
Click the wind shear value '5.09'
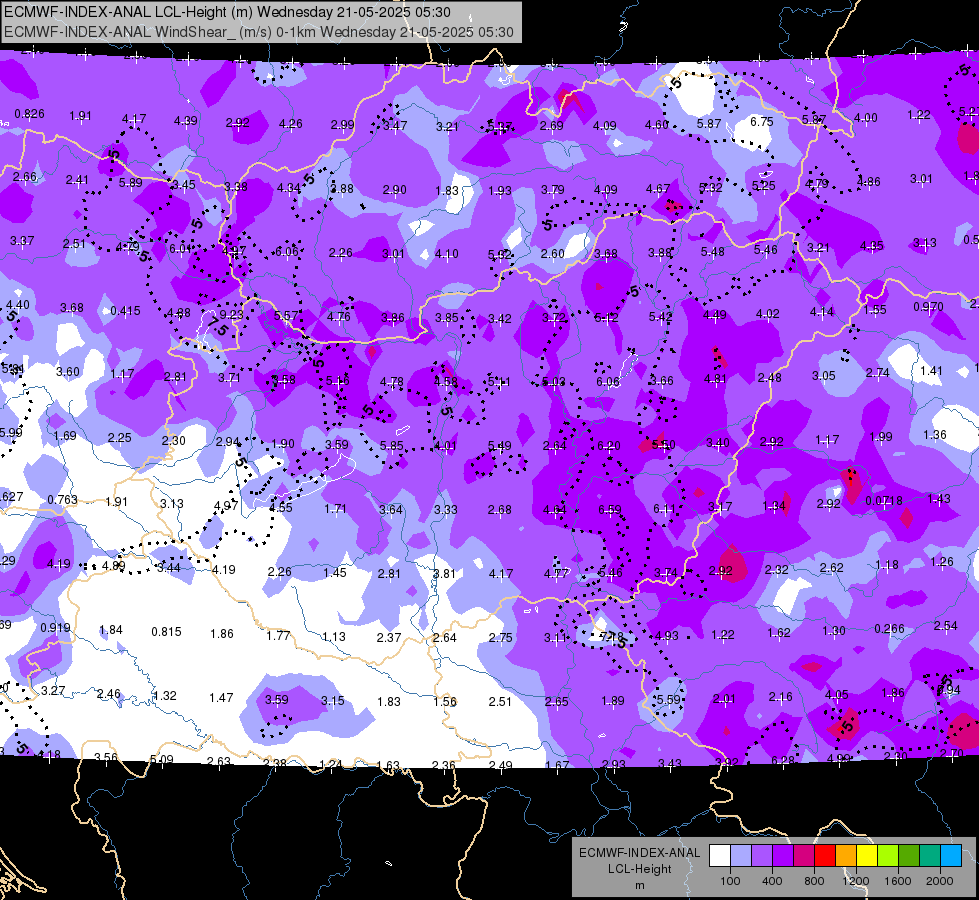pos(162,760)
